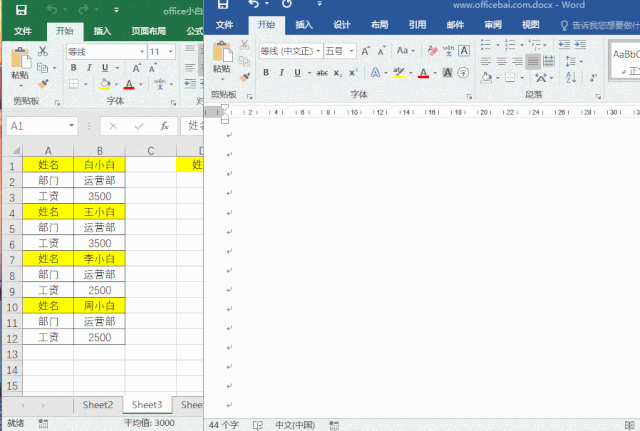The height and width of the screenshot is (431, 640).
Task: Open Word font size 五号 dropdown
Action: (x=351, y=51)
